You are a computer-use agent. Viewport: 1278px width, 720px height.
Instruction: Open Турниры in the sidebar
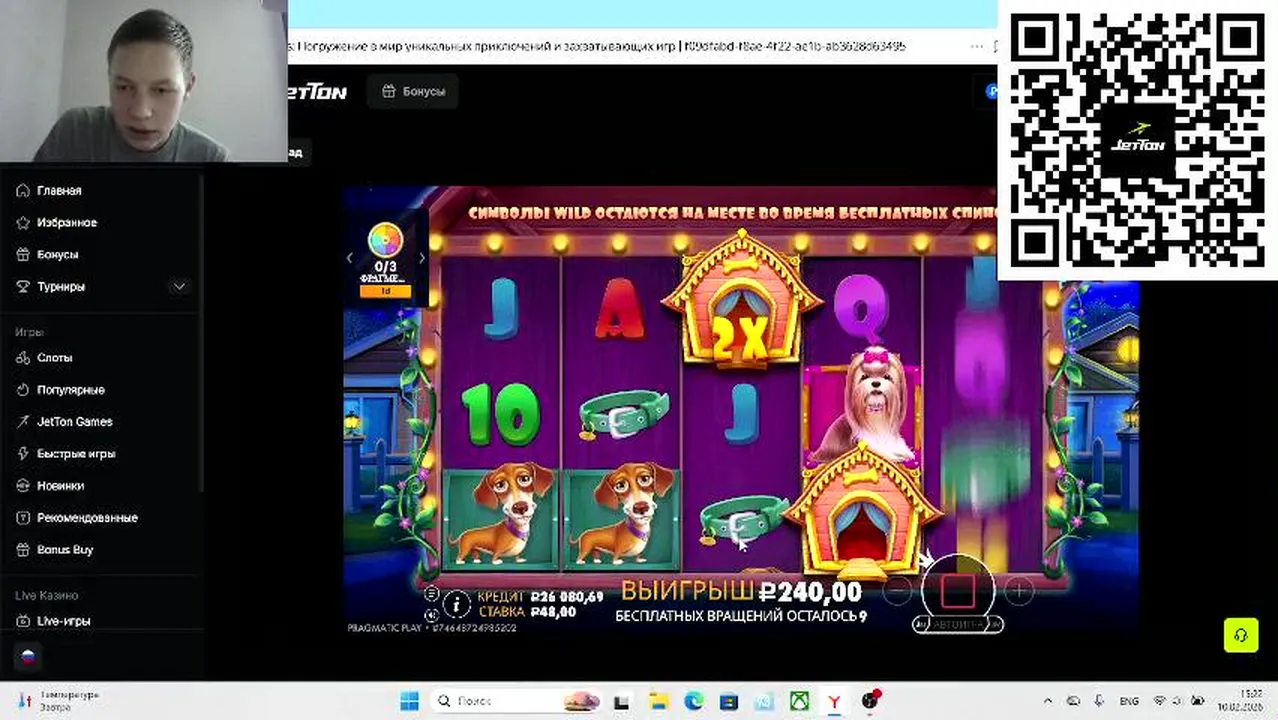pyautogui.click(x=61, y=286)
